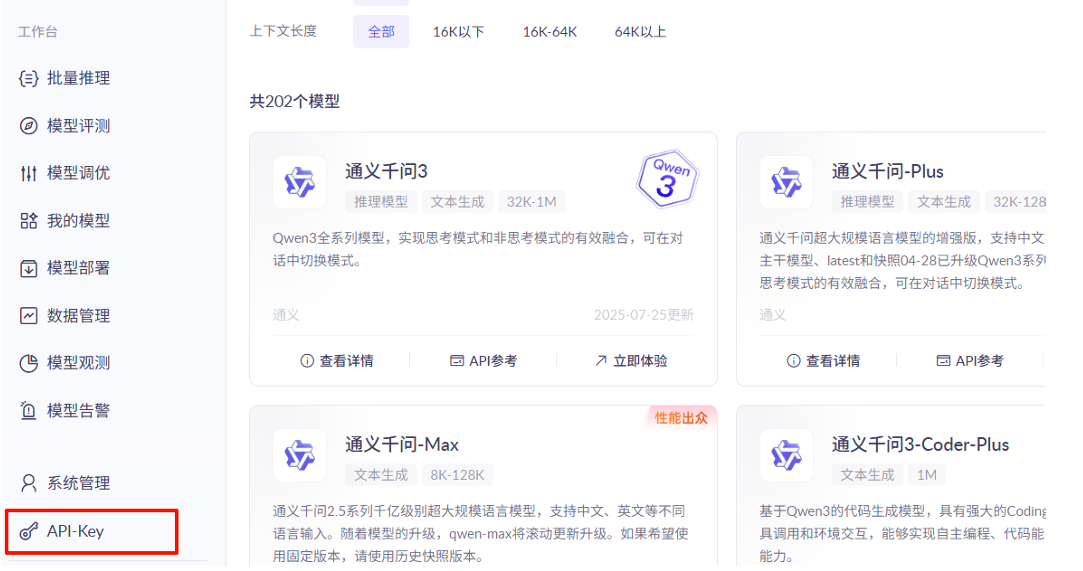This screenshot has height=571, width=1083.
Task: Click 文本生成 tag on 通义千问-Max card
Action: click(381, 475)
